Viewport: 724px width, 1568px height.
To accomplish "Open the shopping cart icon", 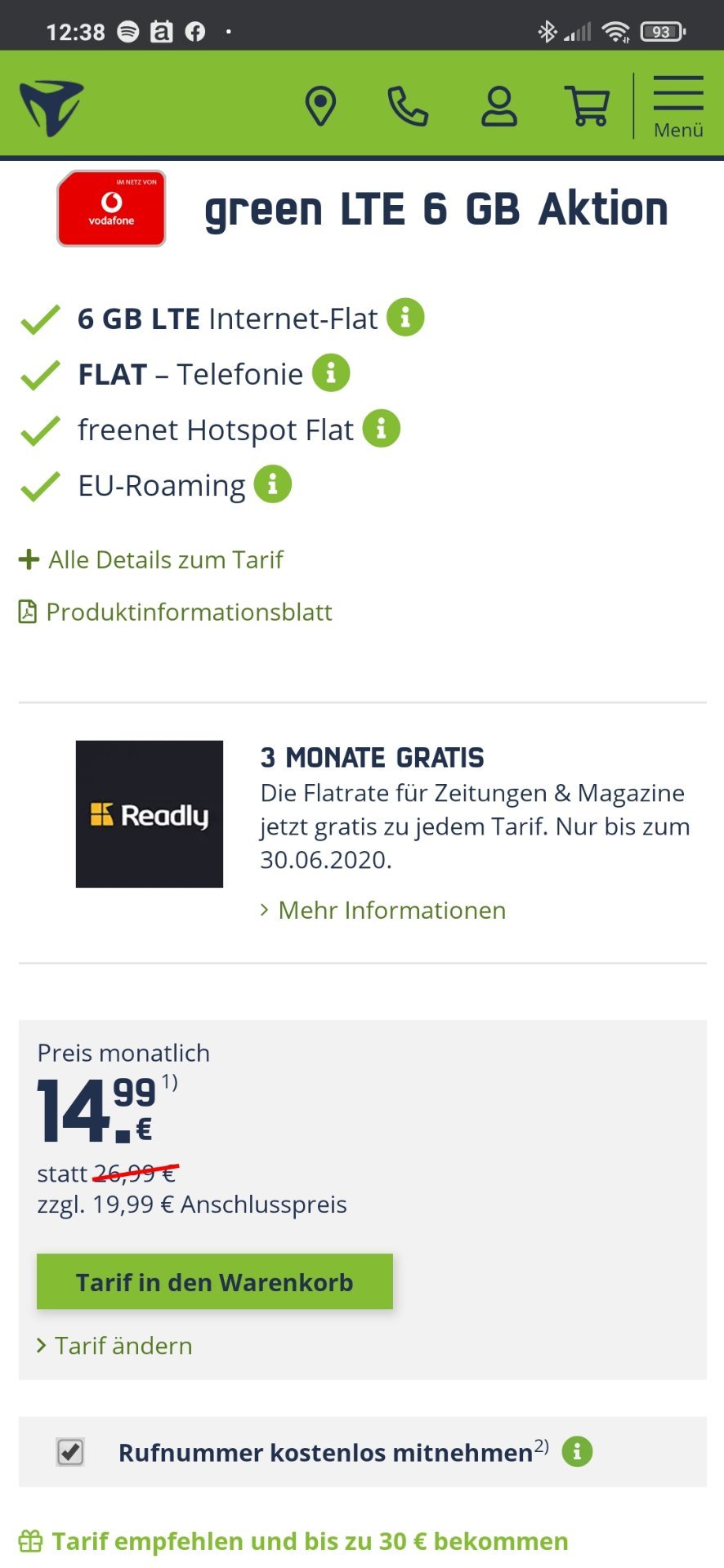I will tap(588, 106).
